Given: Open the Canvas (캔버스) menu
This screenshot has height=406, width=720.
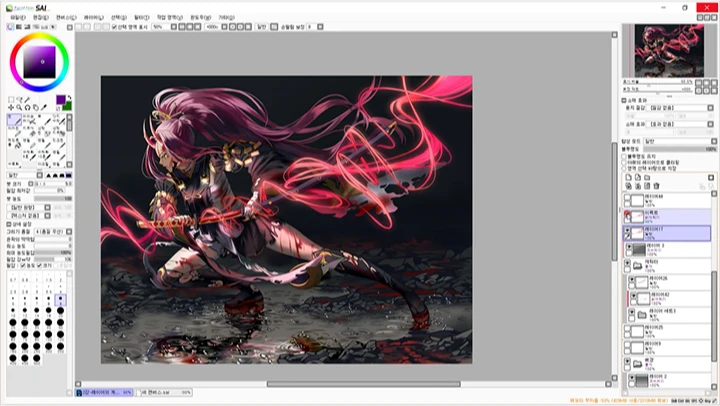Looking at the screenshot, I should (x=66, y=17).
